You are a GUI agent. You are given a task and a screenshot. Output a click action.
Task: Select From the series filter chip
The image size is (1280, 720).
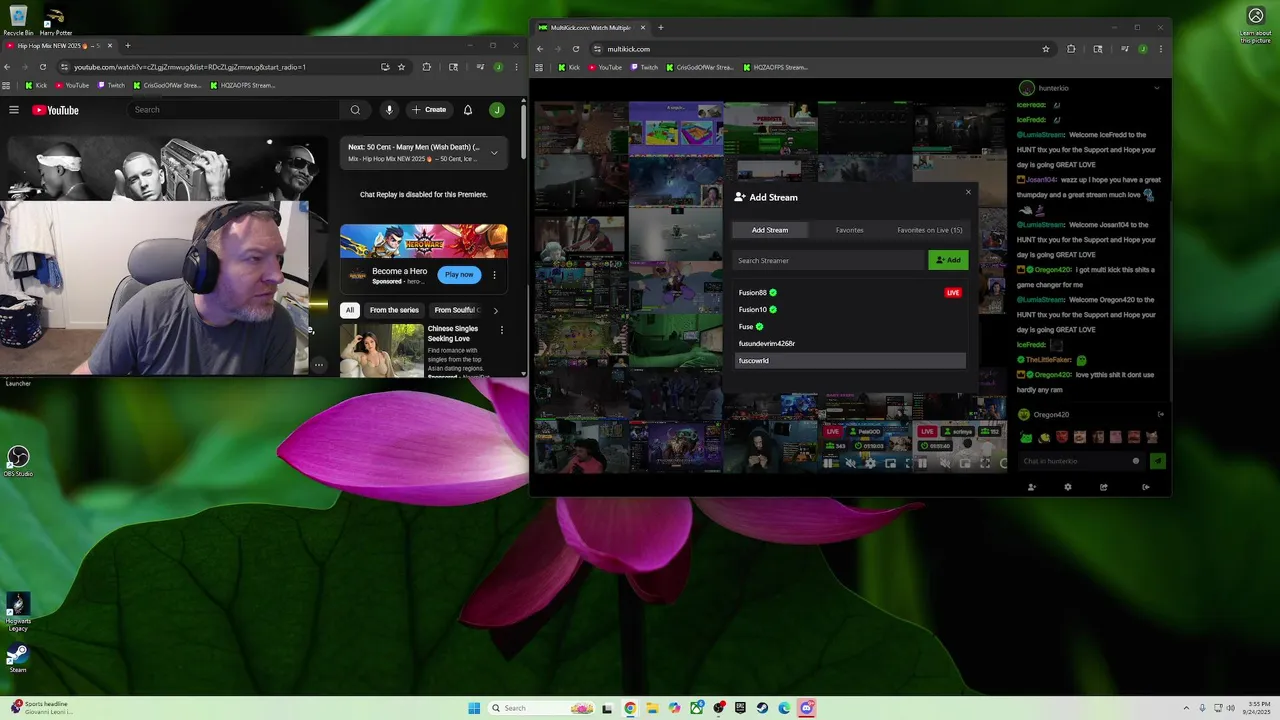click(x=394, y=310)
